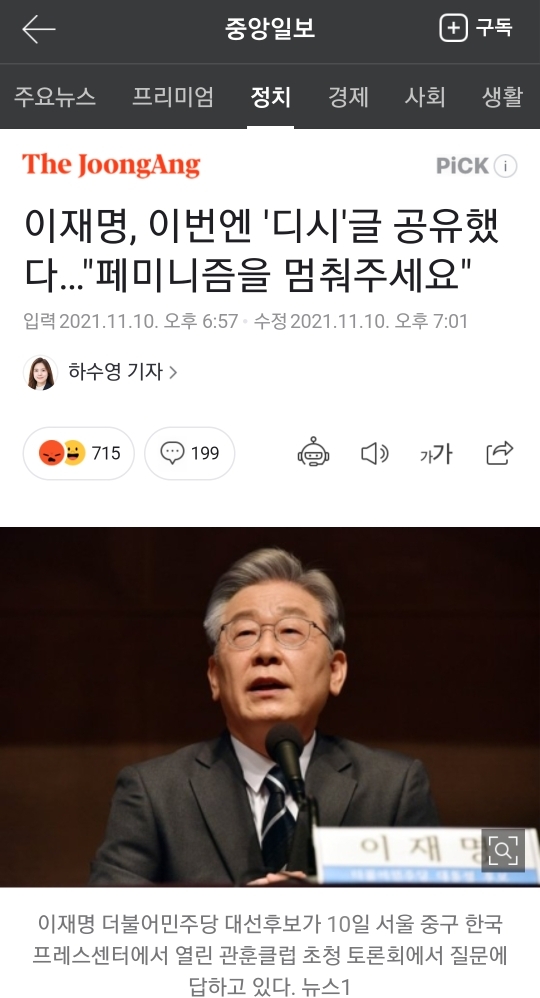The image size is (540, 998).
Task: Open the PiCK info icon
Action: pyautogui.click(x=506, y=166)
